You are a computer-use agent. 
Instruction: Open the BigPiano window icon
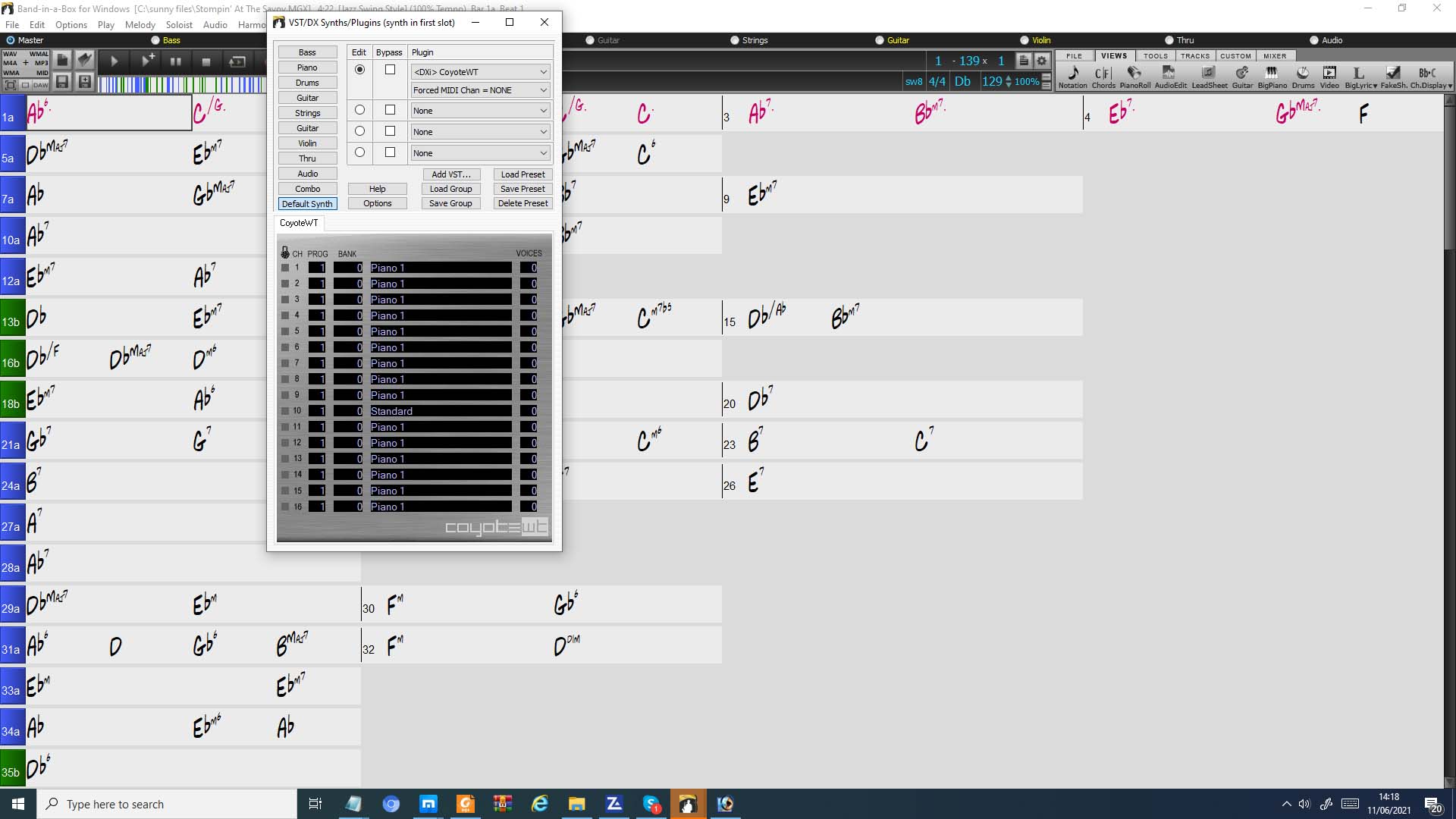pyautogui.click(x=1272, y=77)
